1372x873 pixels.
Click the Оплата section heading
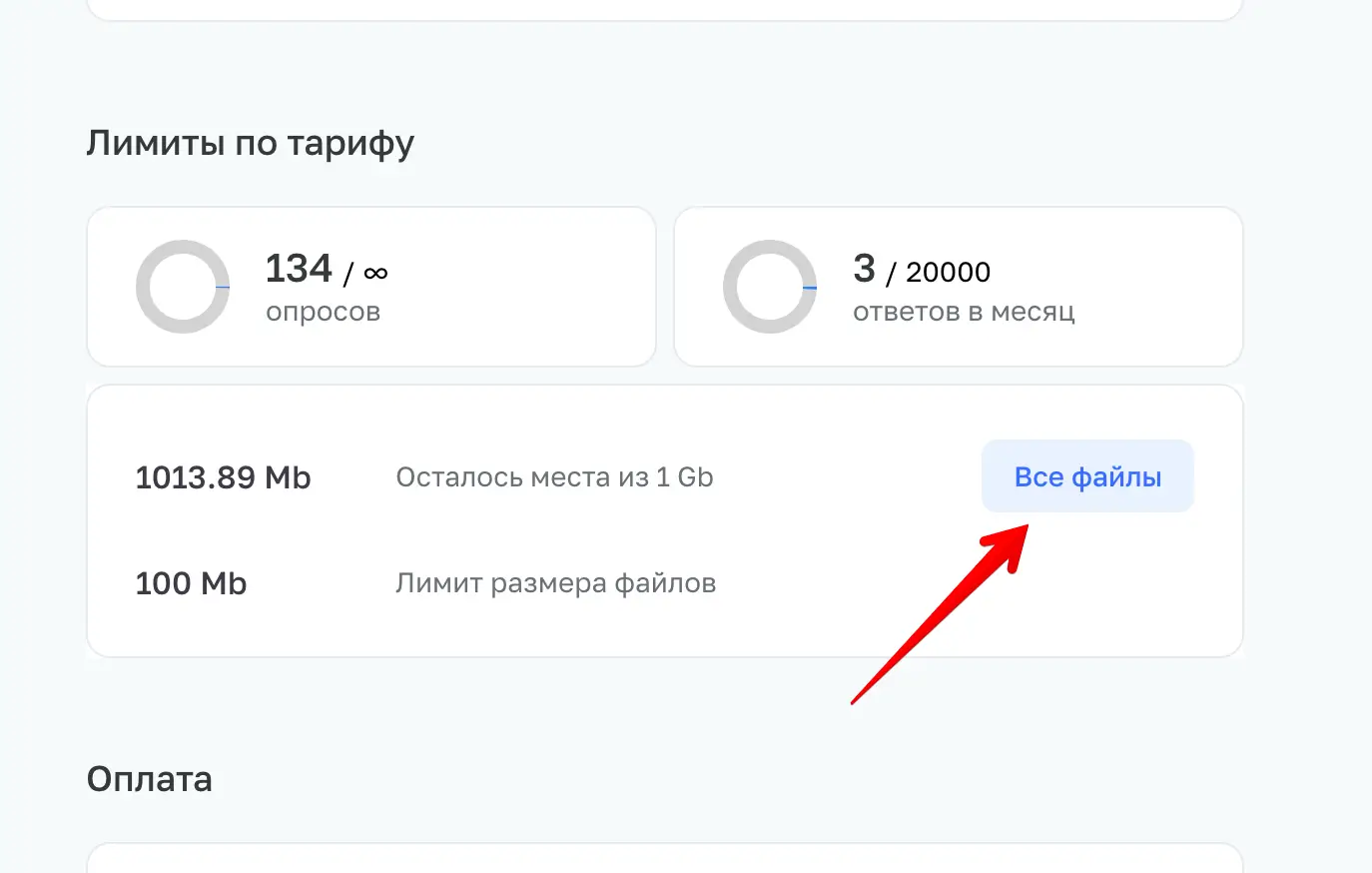[150, 779]
